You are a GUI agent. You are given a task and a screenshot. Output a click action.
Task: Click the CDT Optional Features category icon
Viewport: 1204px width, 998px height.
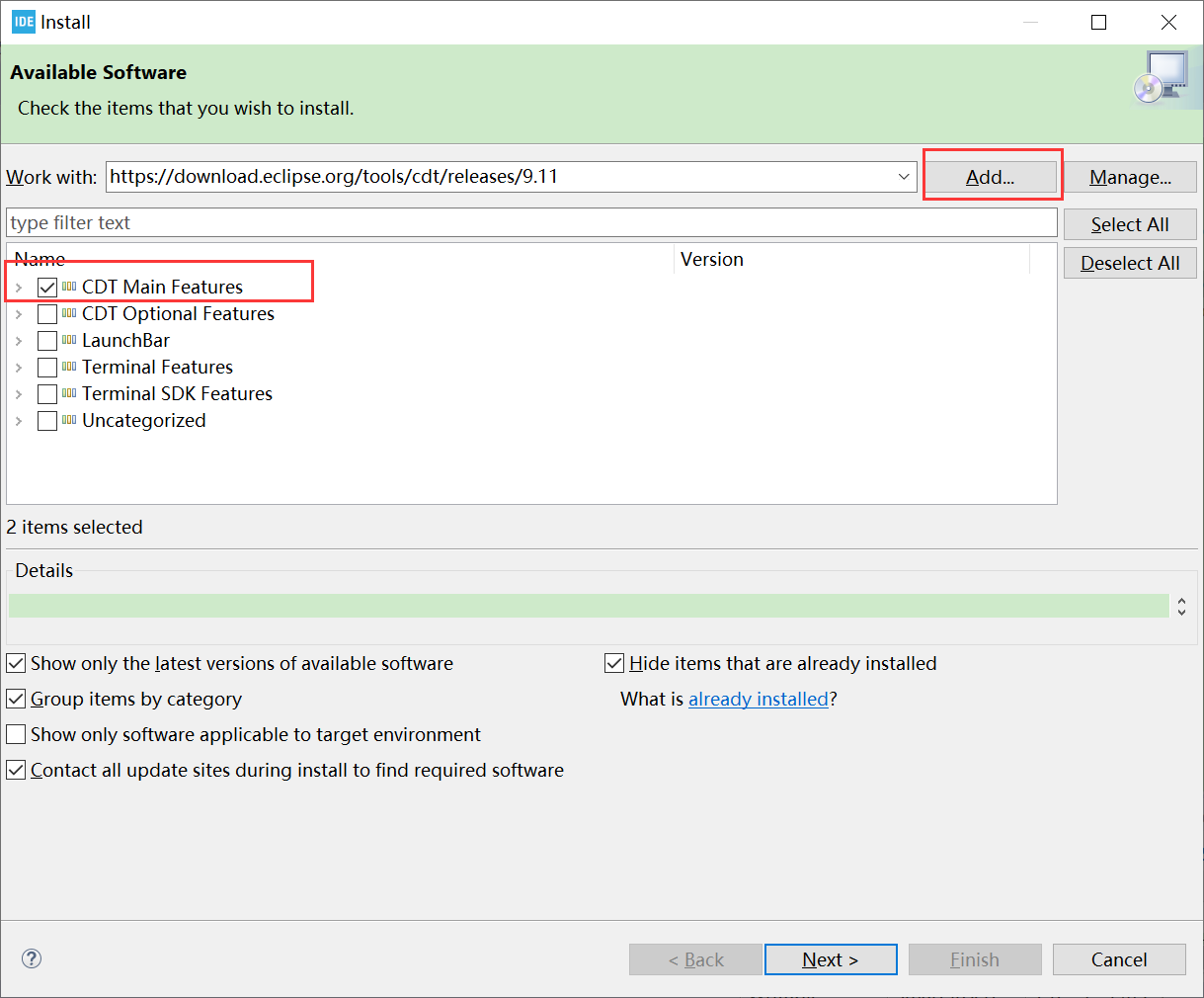click(69, 313)
